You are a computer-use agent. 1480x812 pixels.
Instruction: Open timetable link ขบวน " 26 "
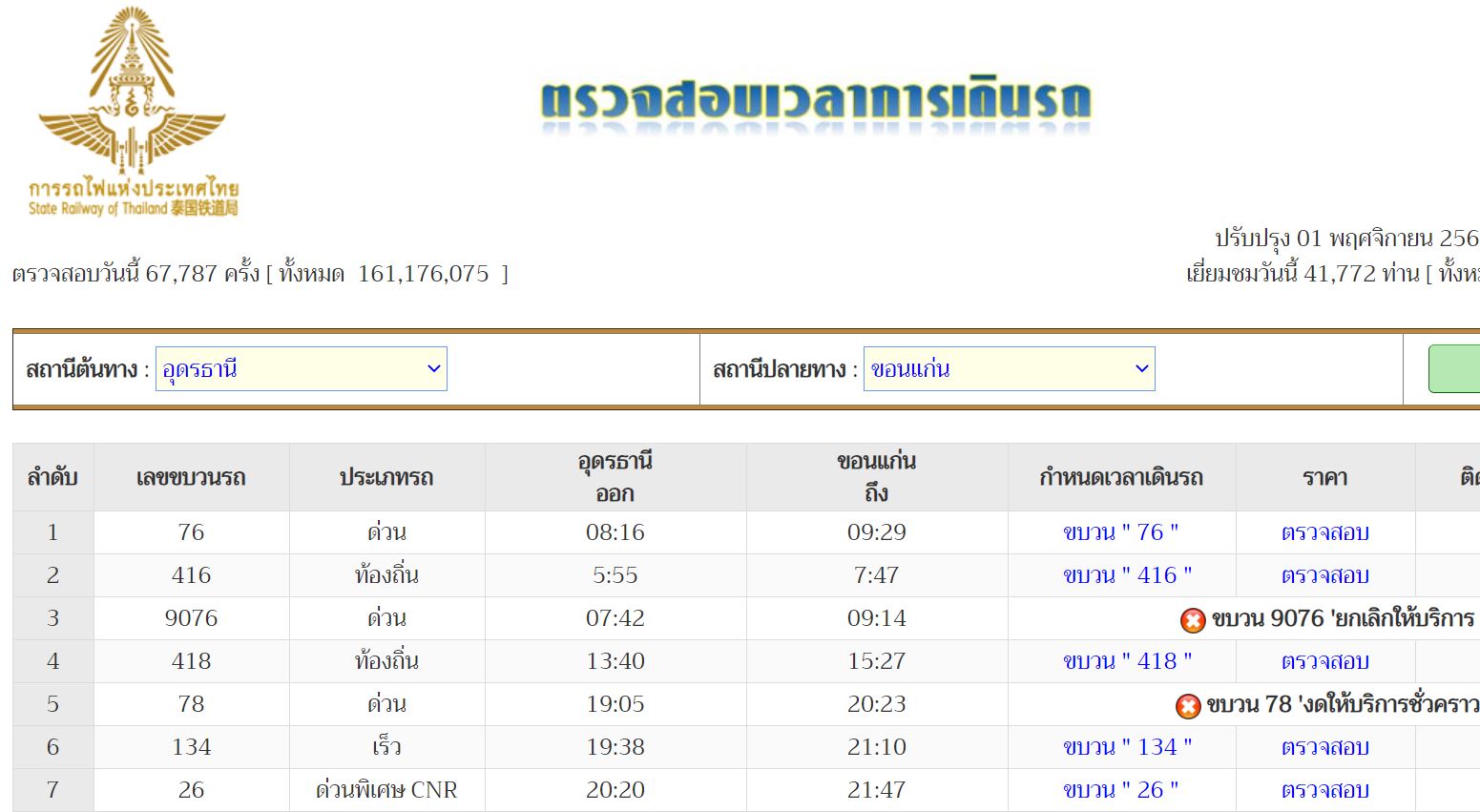pos(1121,790)
